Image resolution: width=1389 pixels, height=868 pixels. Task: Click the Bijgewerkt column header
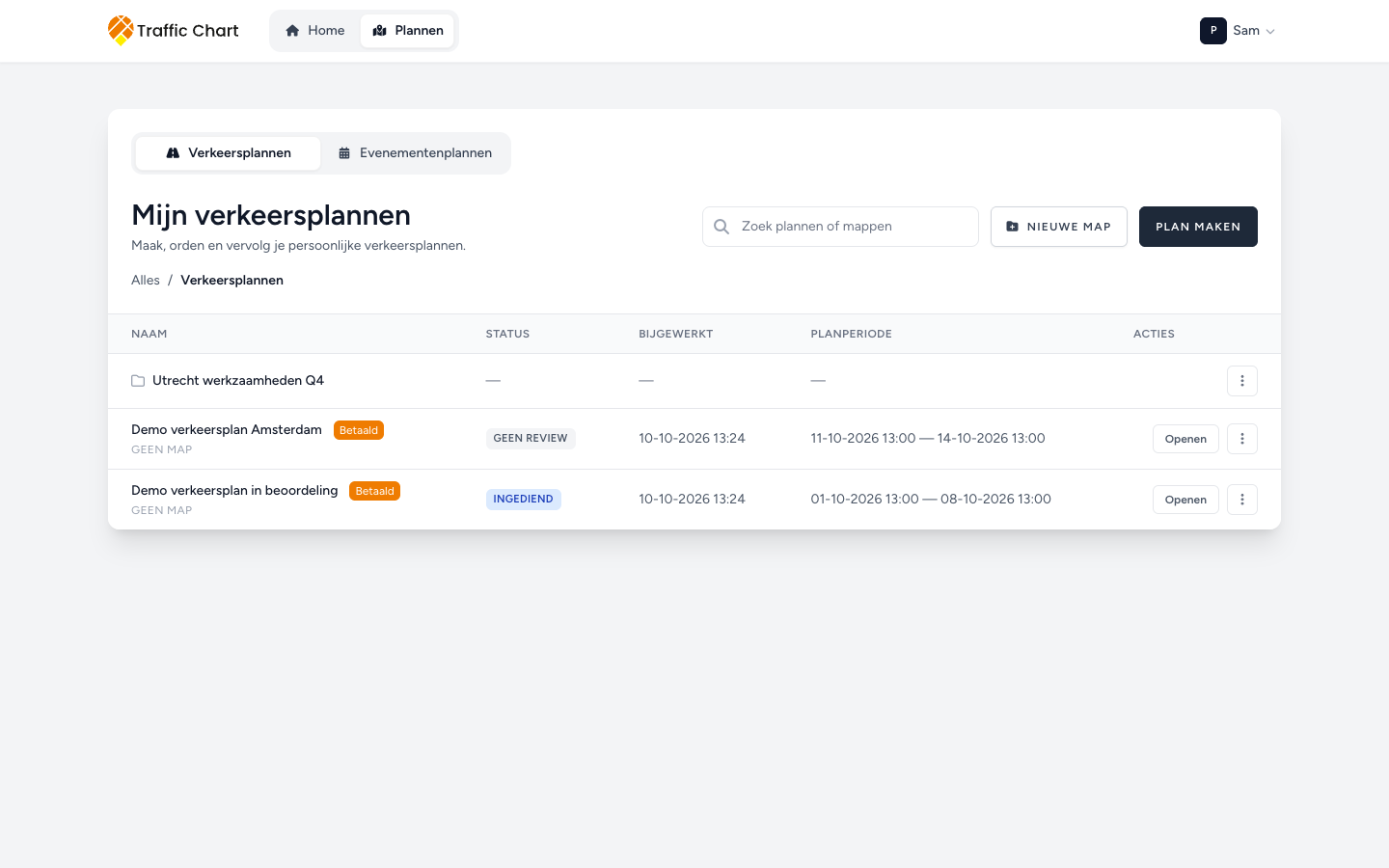pos(676,334)
